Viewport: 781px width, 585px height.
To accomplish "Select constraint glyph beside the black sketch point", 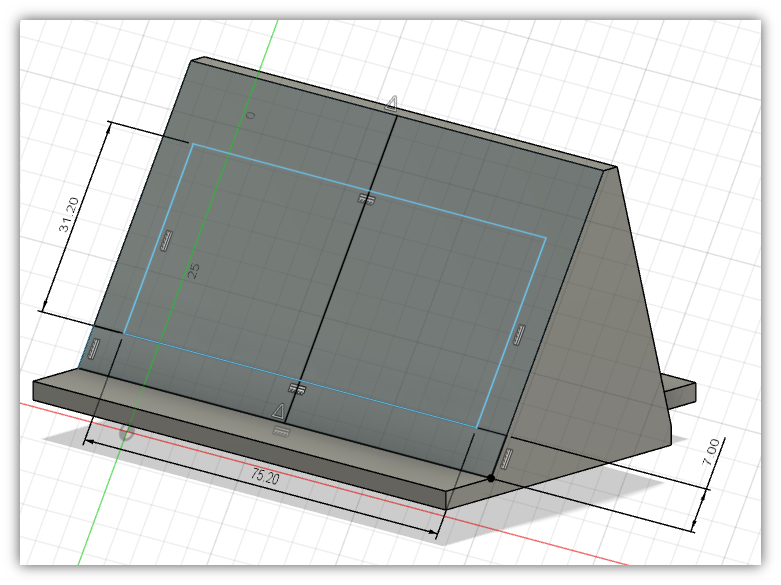I will [x=506, y=459].
